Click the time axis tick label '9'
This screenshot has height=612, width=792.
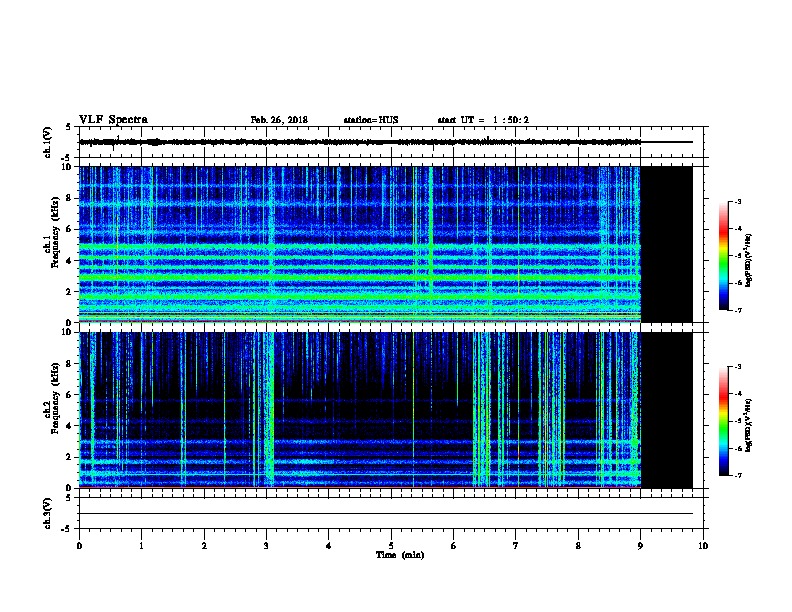point(640,545)
